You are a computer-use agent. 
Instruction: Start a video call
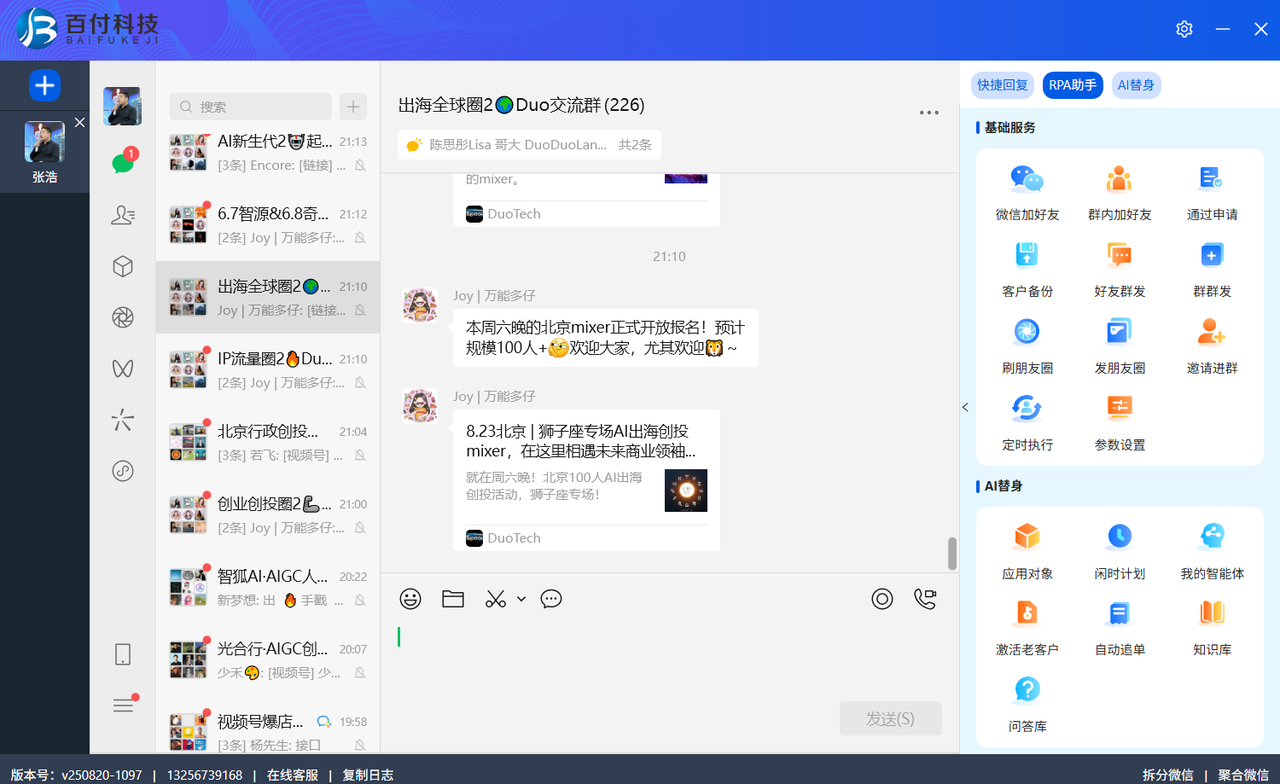(x=923, y=598)
